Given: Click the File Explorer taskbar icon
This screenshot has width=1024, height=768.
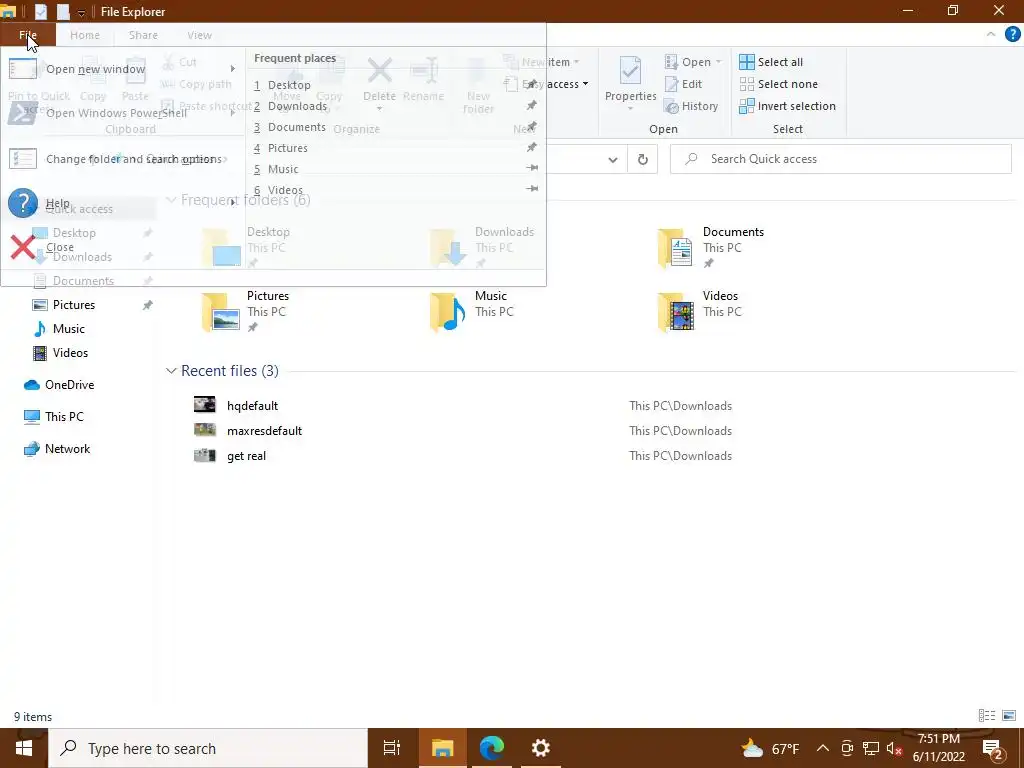Looking at the screenshot, I should point(442,748).
